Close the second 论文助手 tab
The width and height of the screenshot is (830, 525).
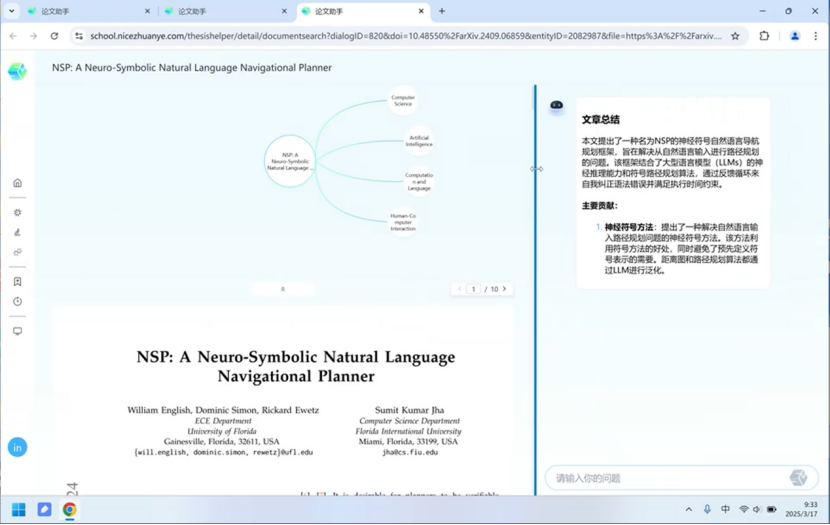tap(284, 11)
